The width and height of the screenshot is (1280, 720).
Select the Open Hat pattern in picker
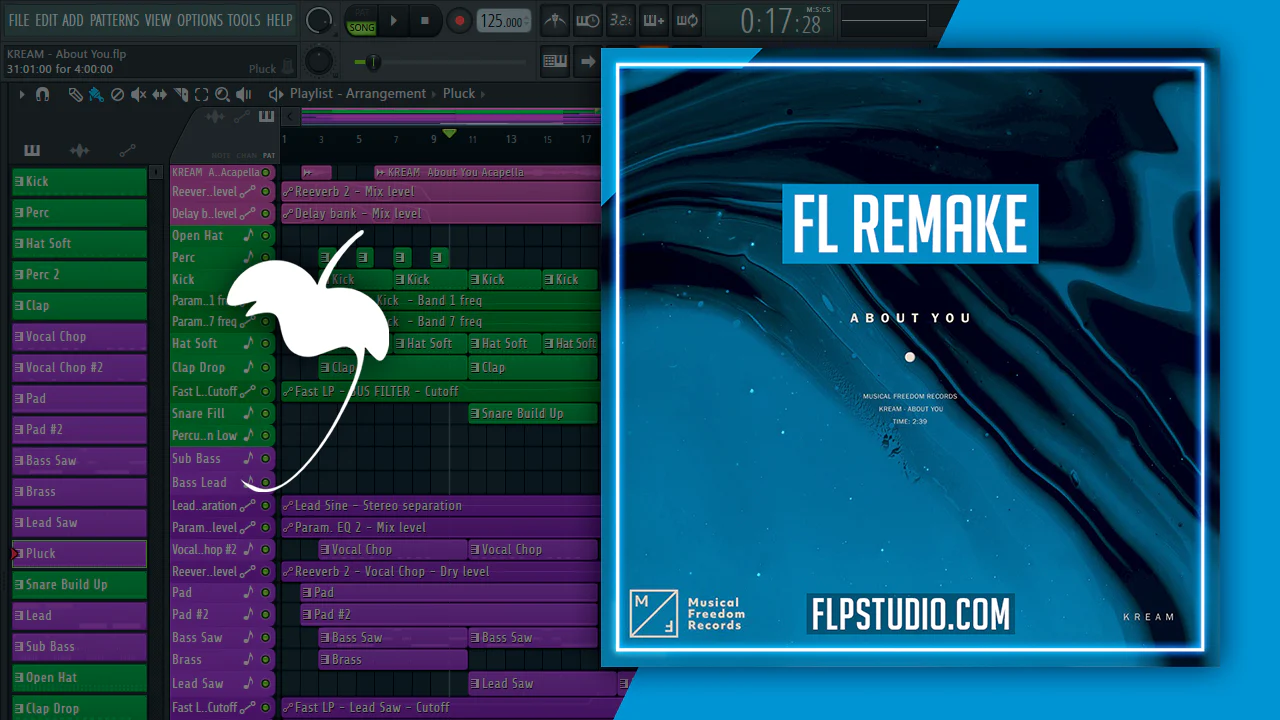pos(79,678)
